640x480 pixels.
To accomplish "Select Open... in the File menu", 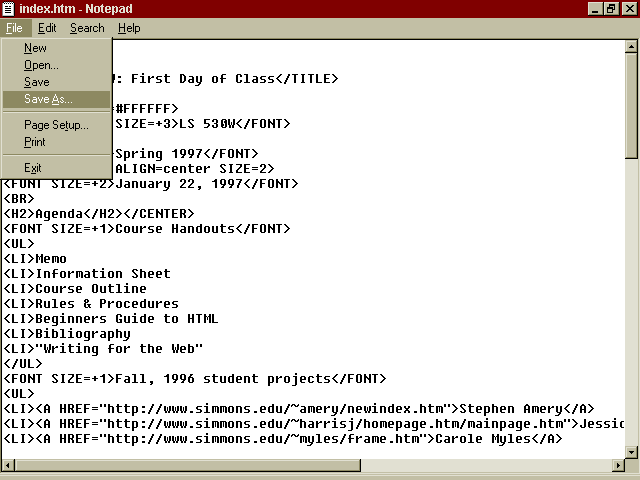I will tap(41, 65).
